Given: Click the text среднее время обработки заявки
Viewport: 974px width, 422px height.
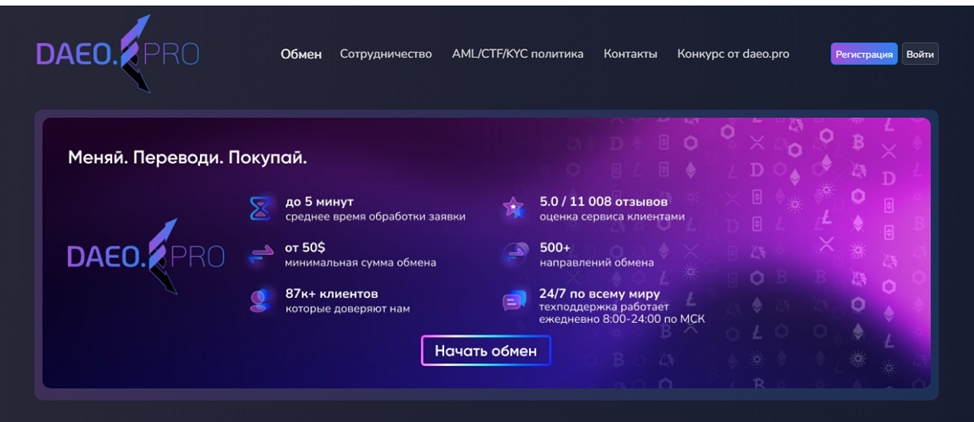Looking at the screenshot, I should click(x=375, y=217).
